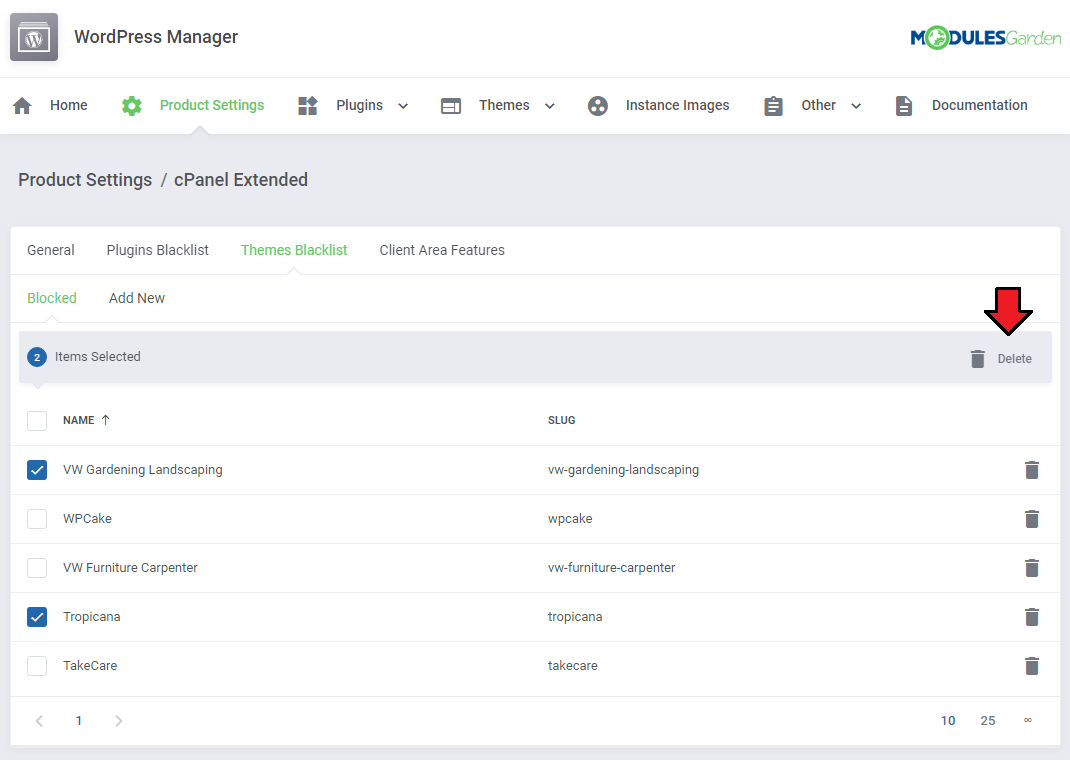Open Instance Images menu item
This screenshot has width=1070, height=760.
point(677,106)
